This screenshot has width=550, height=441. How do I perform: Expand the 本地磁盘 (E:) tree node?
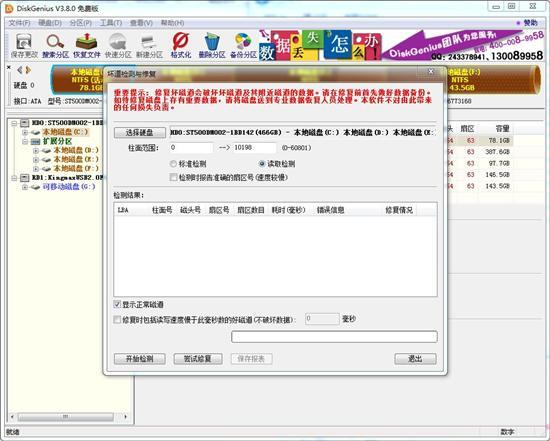point(36,159)
